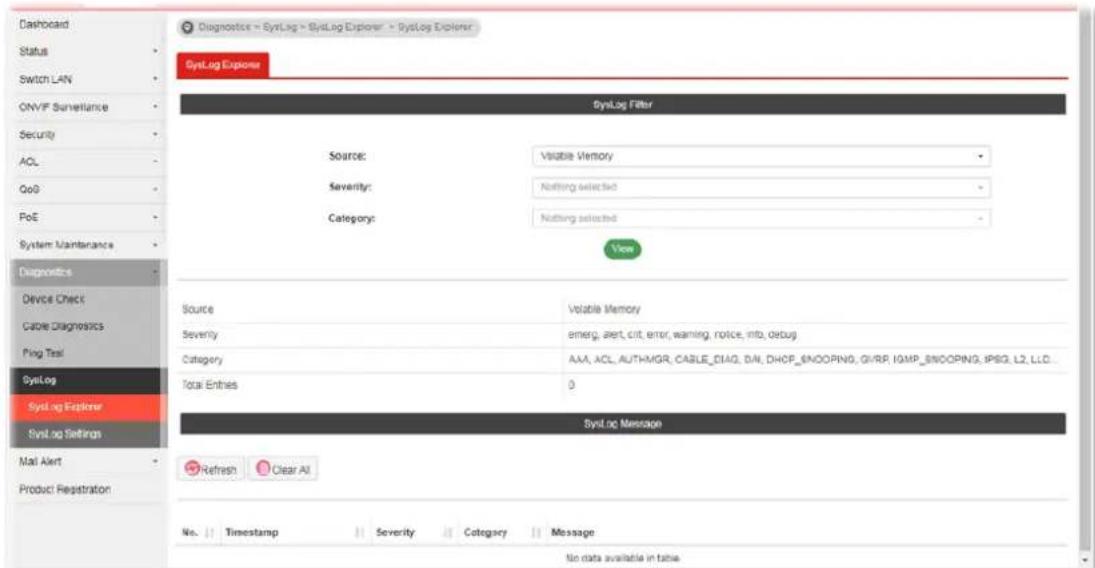The width and height of the screenshot is (1095, 568).
Task: Expand the QoS menu arrow
Action: [x=154, y=189]
